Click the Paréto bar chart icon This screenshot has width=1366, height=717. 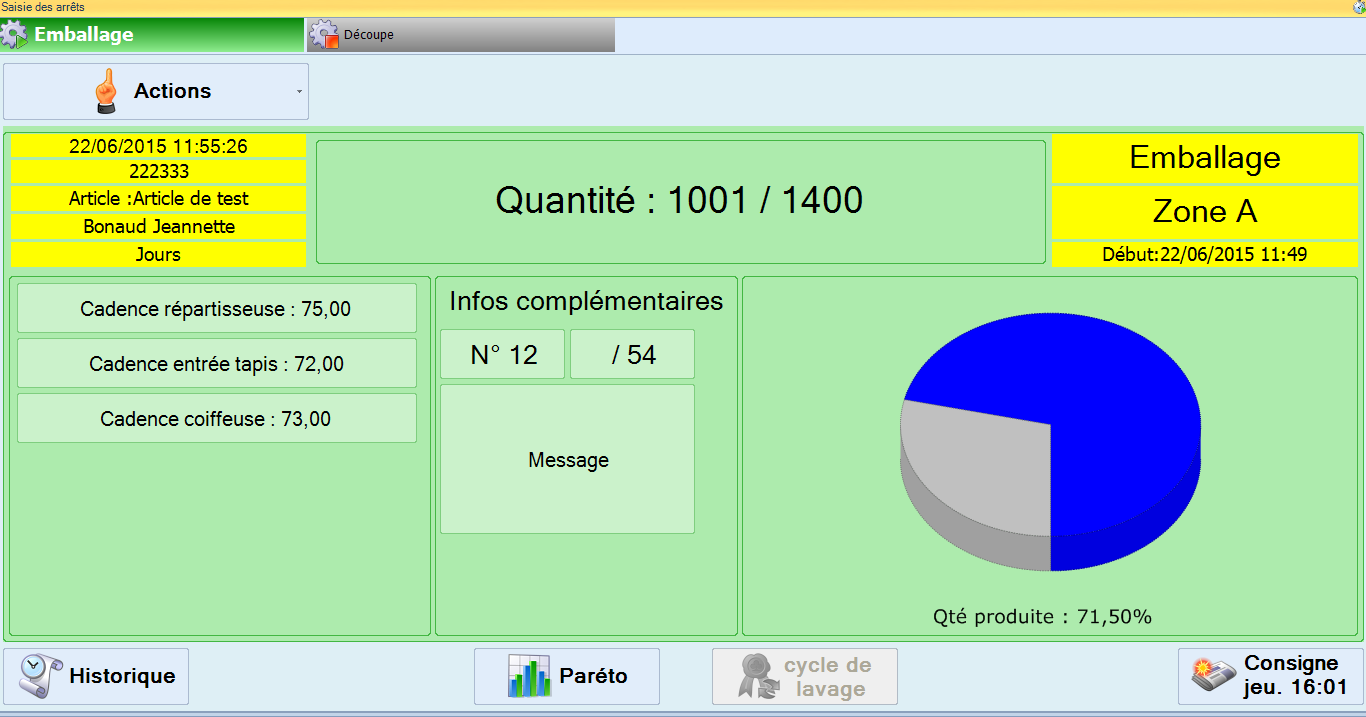529,677
